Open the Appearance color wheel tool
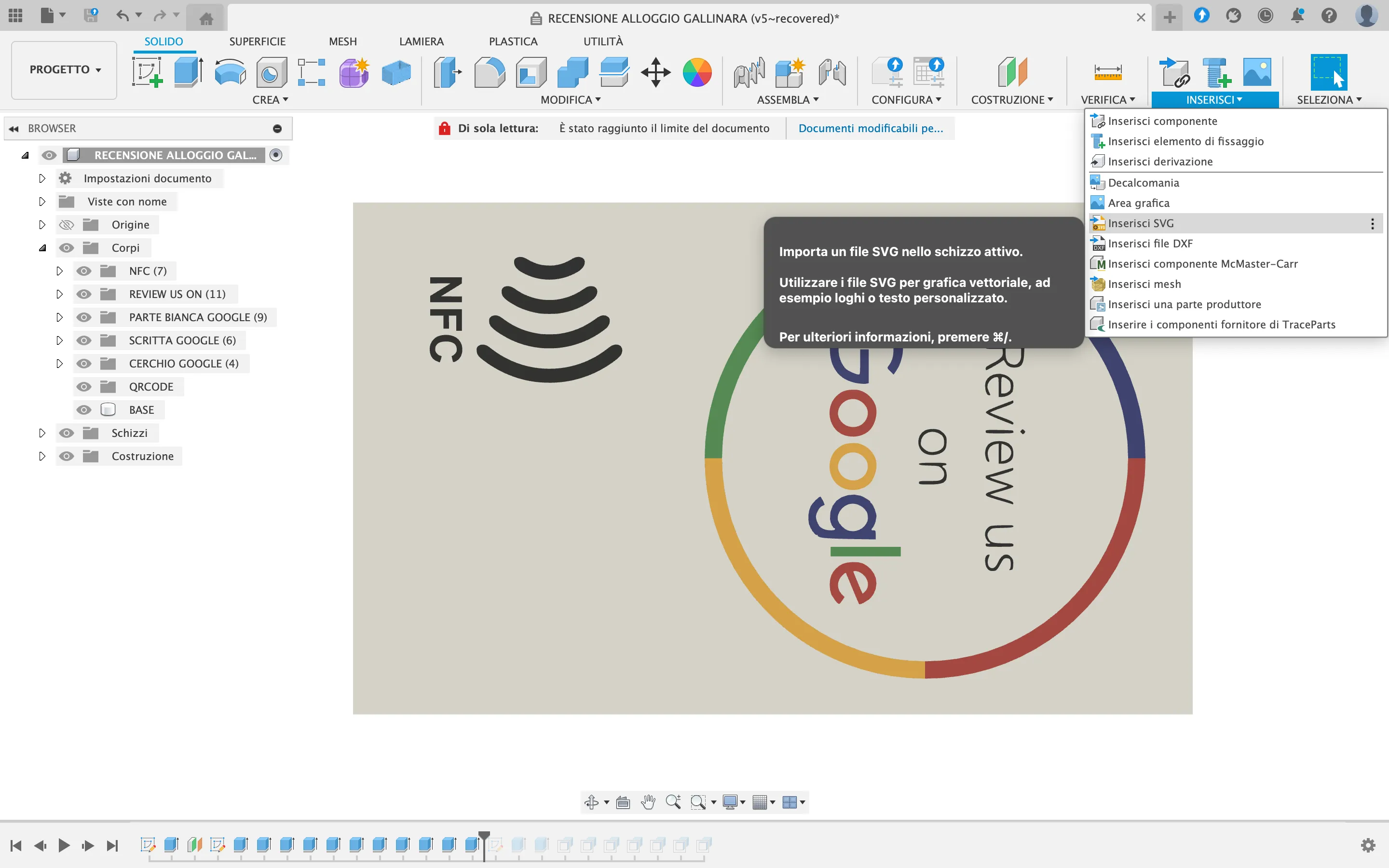 [x=697, y=72]
